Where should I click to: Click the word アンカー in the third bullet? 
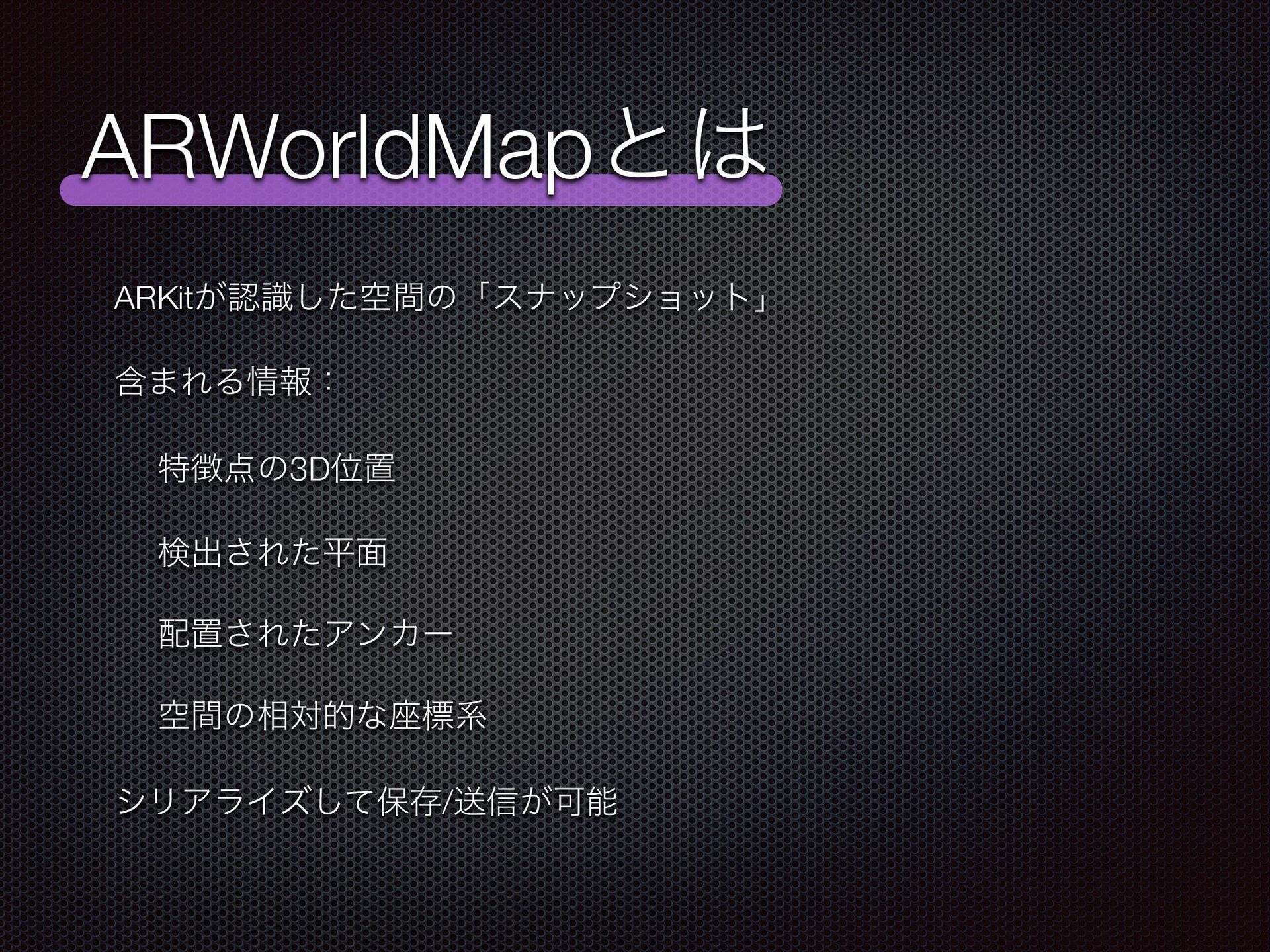point(388,634)
